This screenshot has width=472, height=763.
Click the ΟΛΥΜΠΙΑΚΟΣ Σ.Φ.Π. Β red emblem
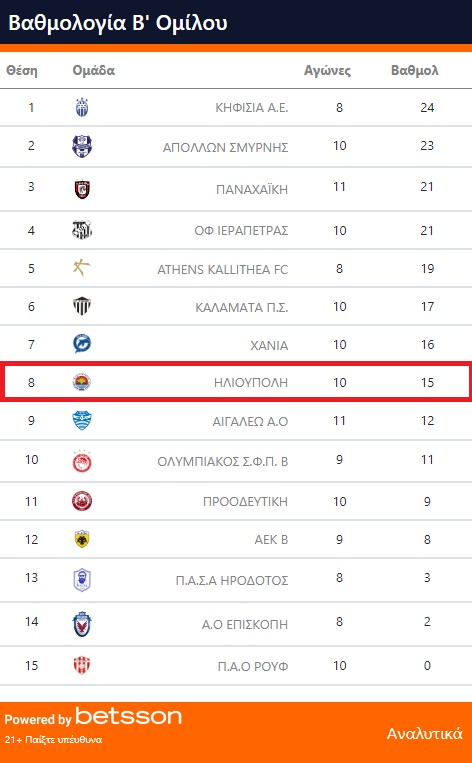[82, 460]
